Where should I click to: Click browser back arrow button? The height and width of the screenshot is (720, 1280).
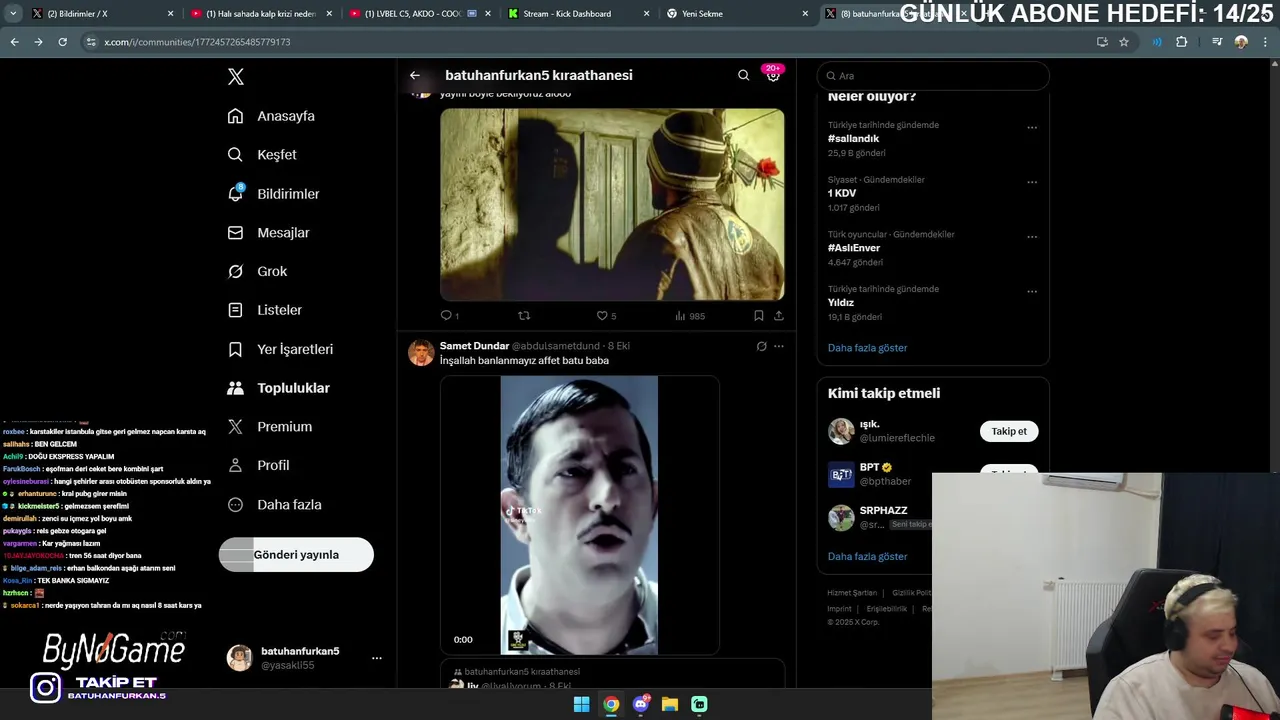click(x=14, y=42)
